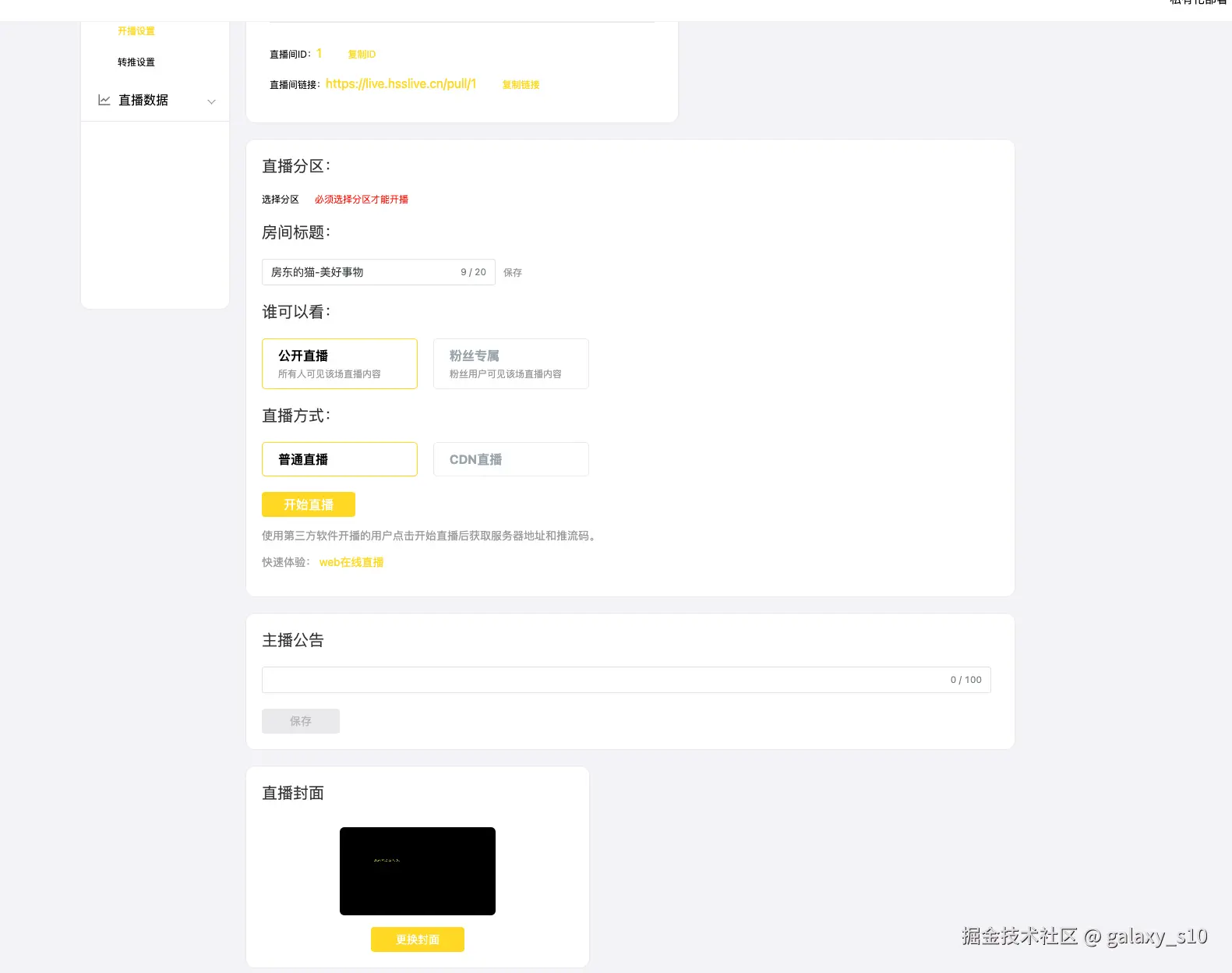Select the 粉丝专属 option
This screenshot has height=973, width=1232.
[x=511, y=363]
